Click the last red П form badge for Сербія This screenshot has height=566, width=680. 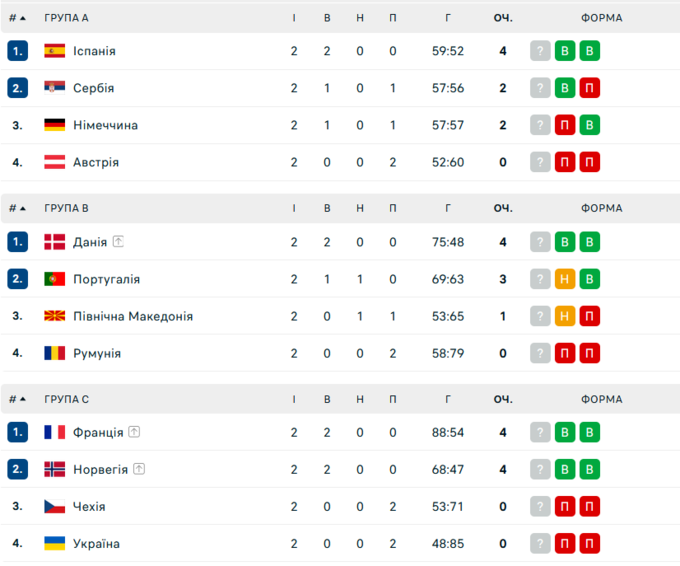click(x=590, y=88)
